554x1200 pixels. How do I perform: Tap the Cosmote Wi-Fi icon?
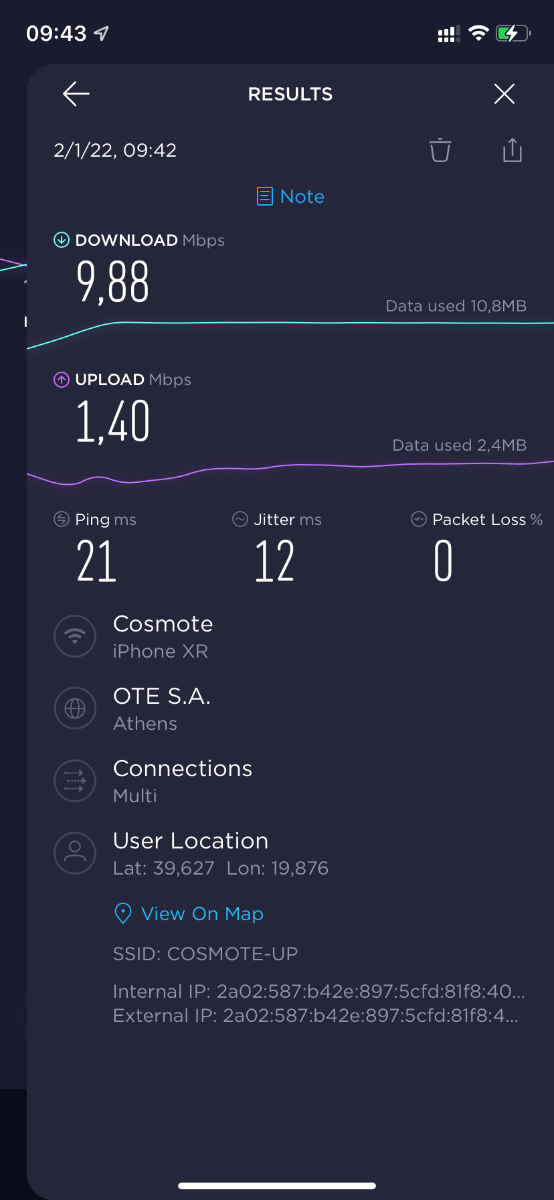tap(74, 637)
